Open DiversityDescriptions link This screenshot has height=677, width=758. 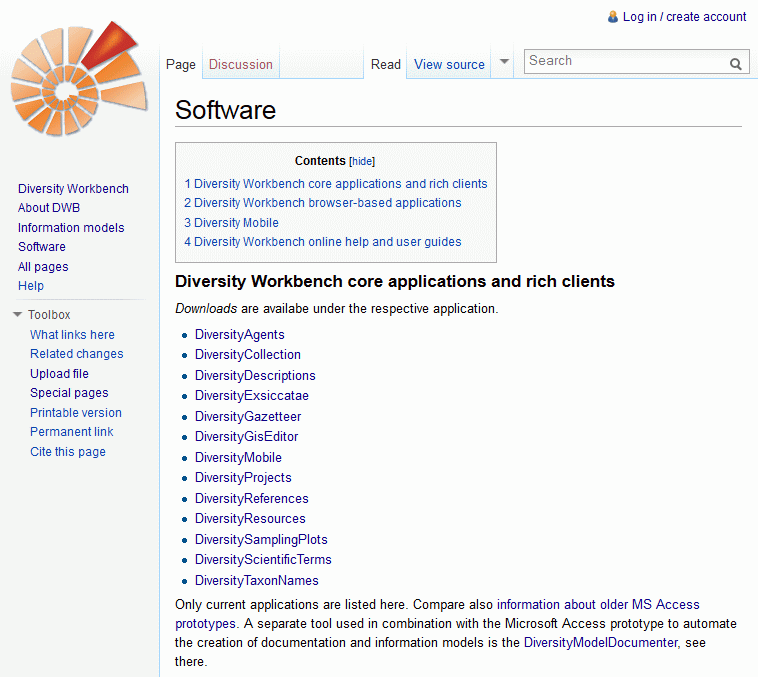[255, 376]
